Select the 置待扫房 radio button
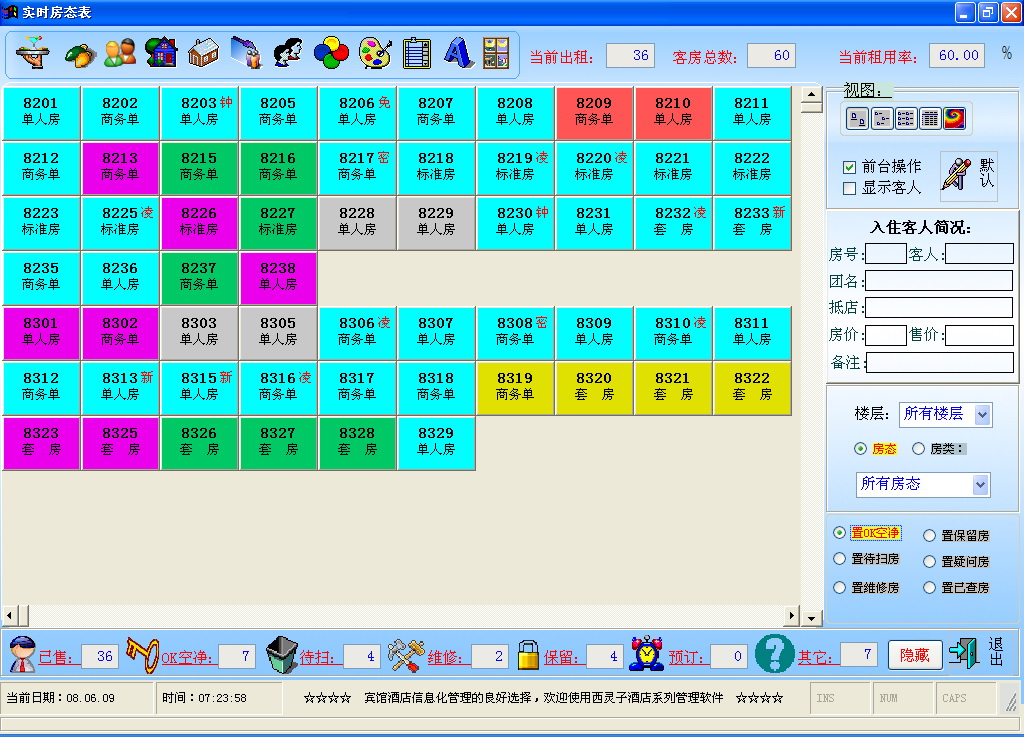The image size is (1024, 737). 840,559
